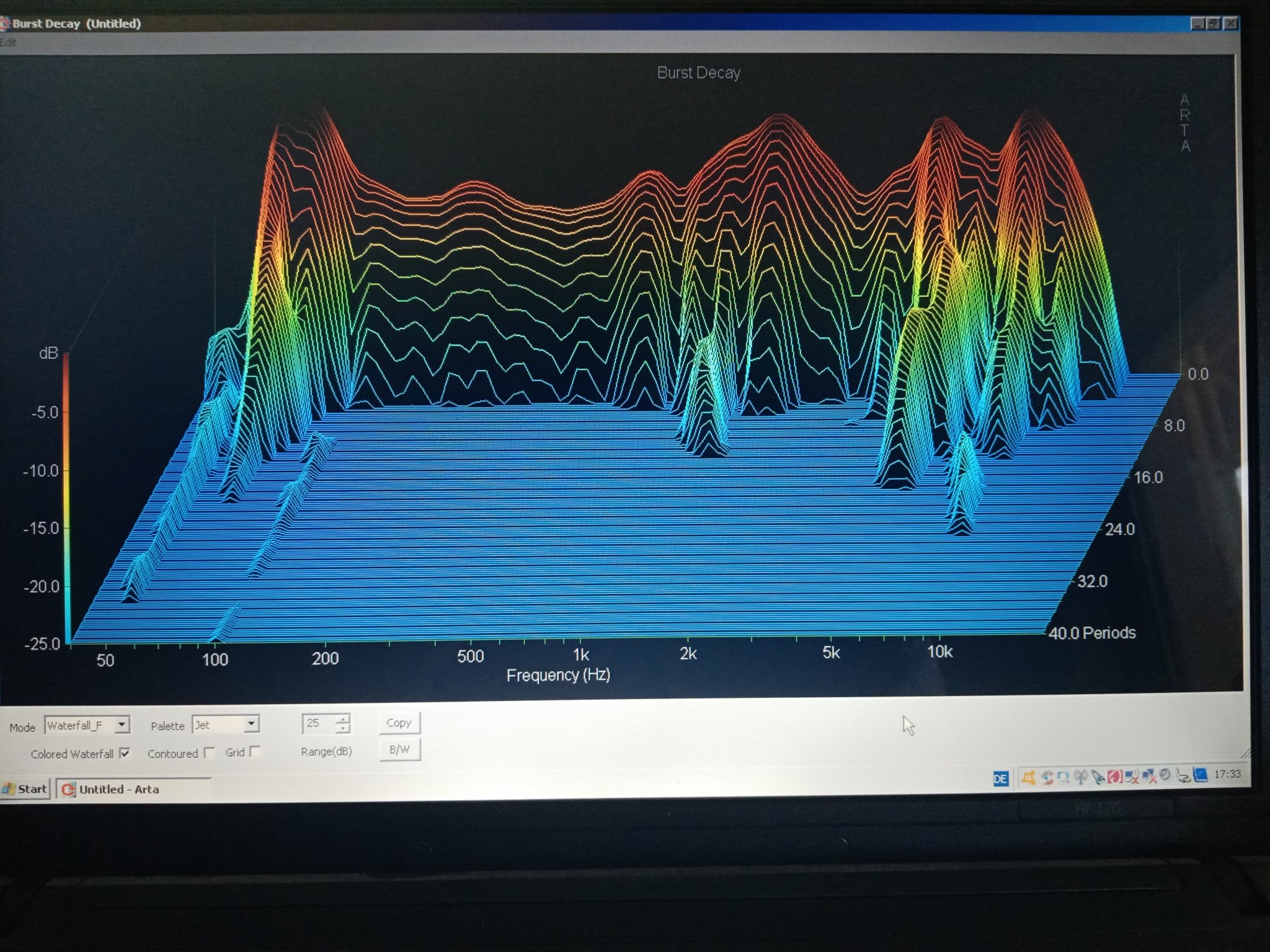Click the DE language indicator
1270x952 pixels.
[1001, 778]
